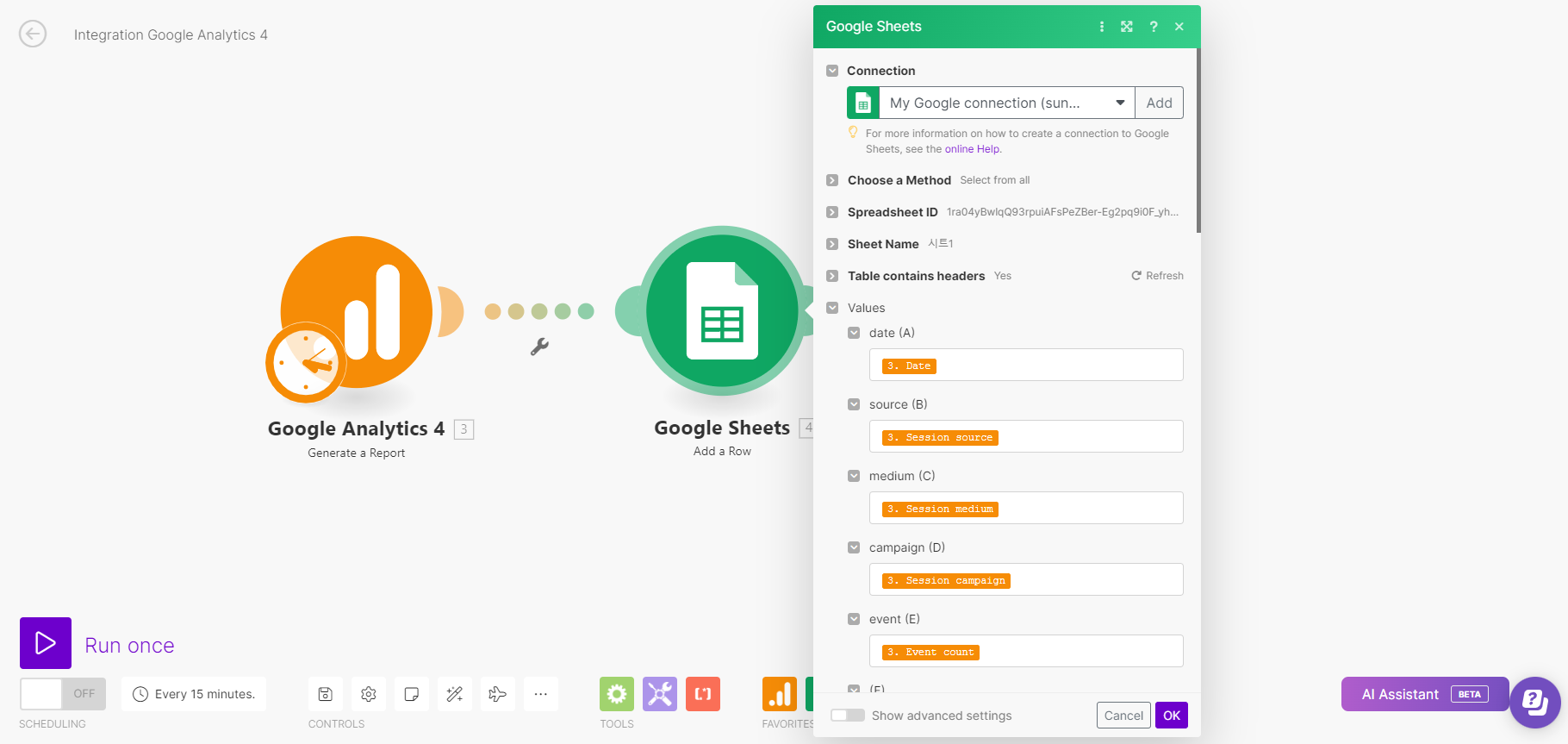1568x744 pixels.
Task: Toggle scheduling OFF switch
Action: [63, 694]
